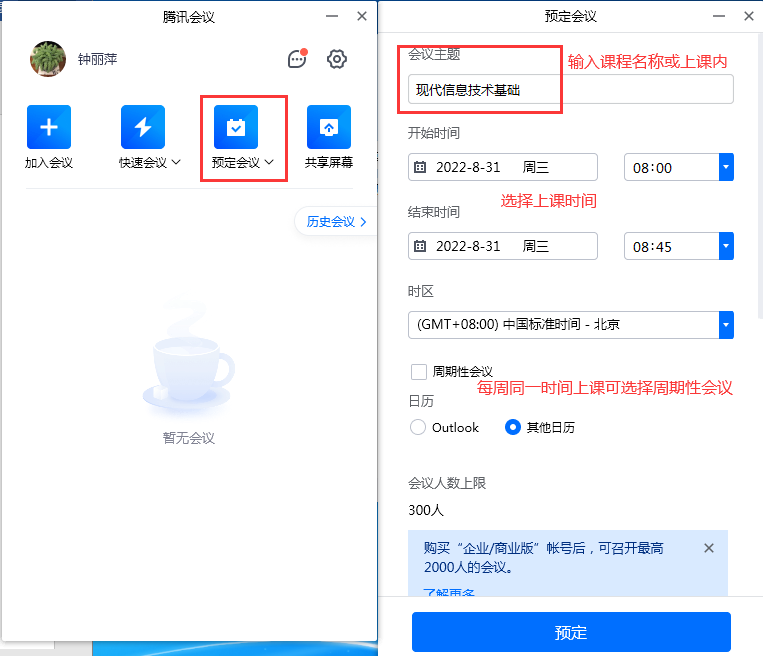Click the calendar icon in start date field
This screenshot has height=656, width=763.
pos(420,167)
